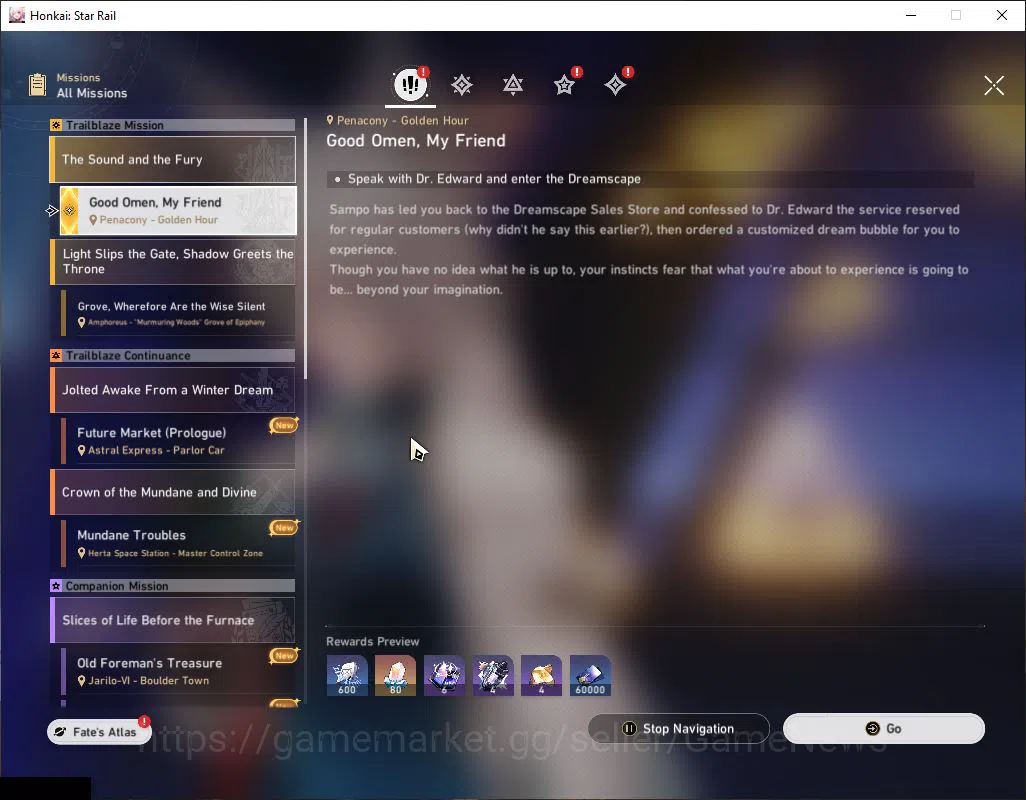Open Light Slips the Gate mission group

(x=173, y=262)
